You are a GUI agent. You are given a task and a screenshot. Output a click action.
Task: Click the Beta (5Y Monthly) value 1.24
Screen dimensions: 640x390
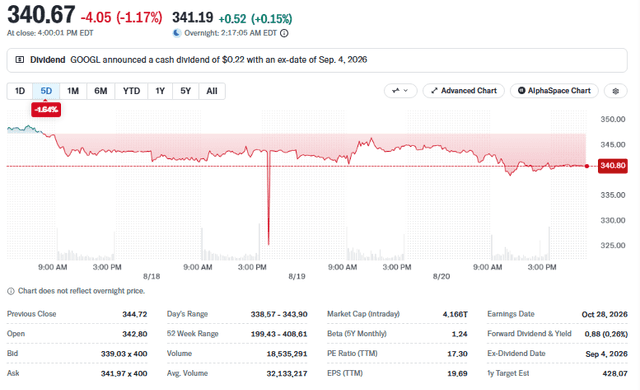459,334
